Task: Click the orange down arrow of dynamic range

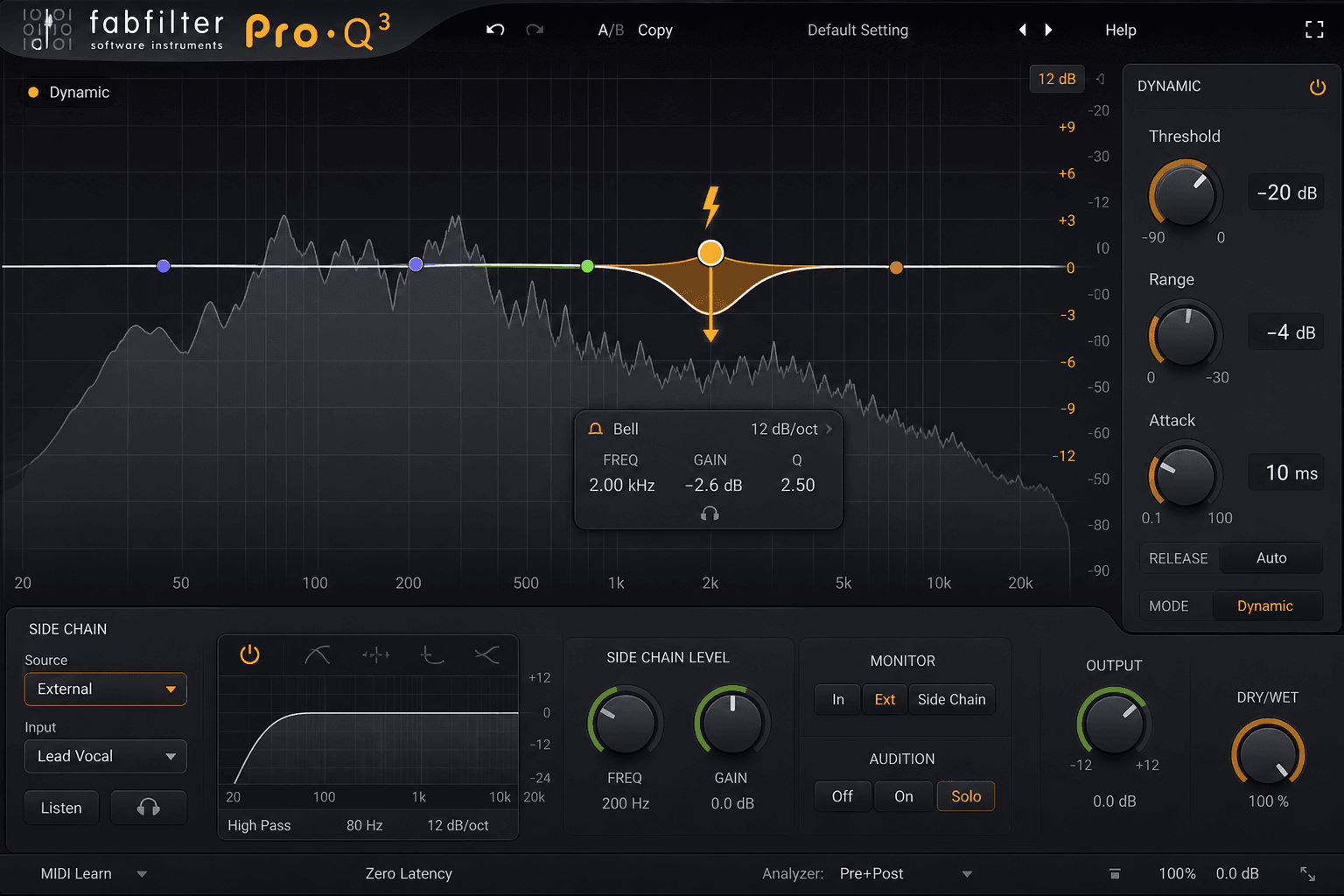Action: pyautogui.click(x=710, y=334)
